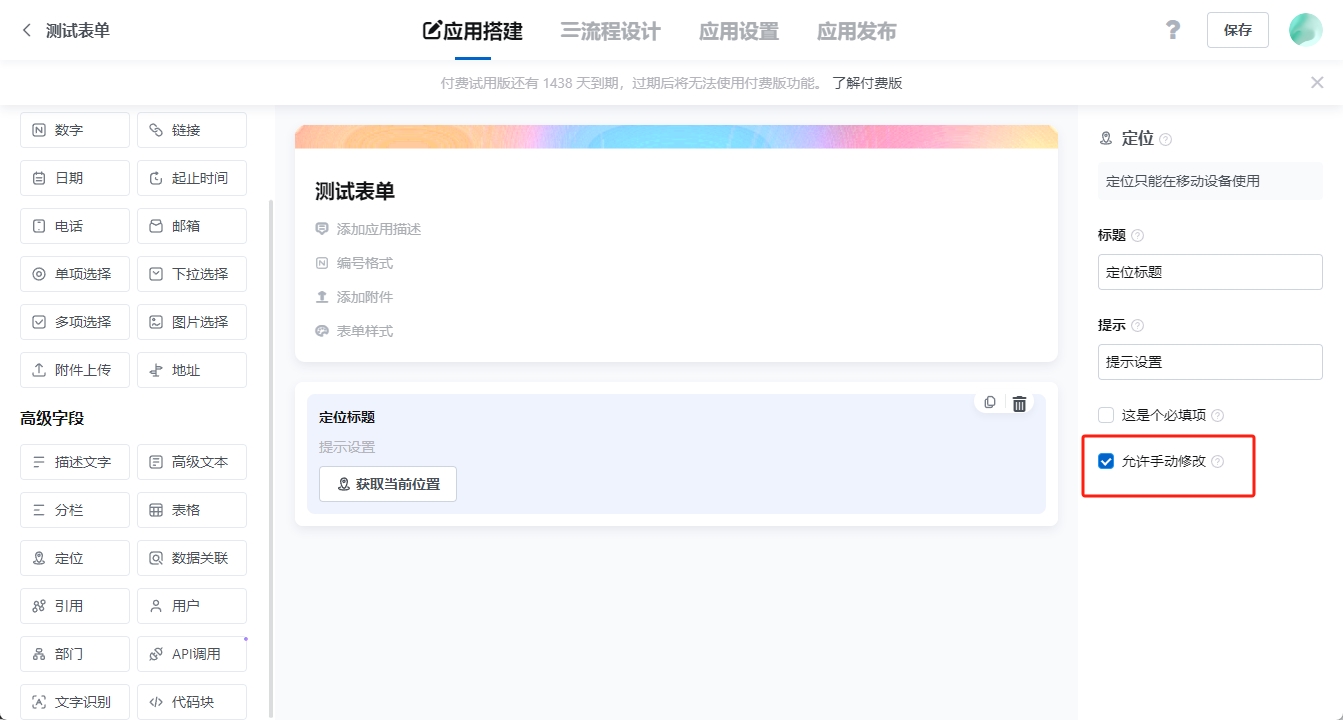Delete the 定位标题 field with trash icon
The width and height of the screenshot is (1343, 720).
(x=1019, y=403)
